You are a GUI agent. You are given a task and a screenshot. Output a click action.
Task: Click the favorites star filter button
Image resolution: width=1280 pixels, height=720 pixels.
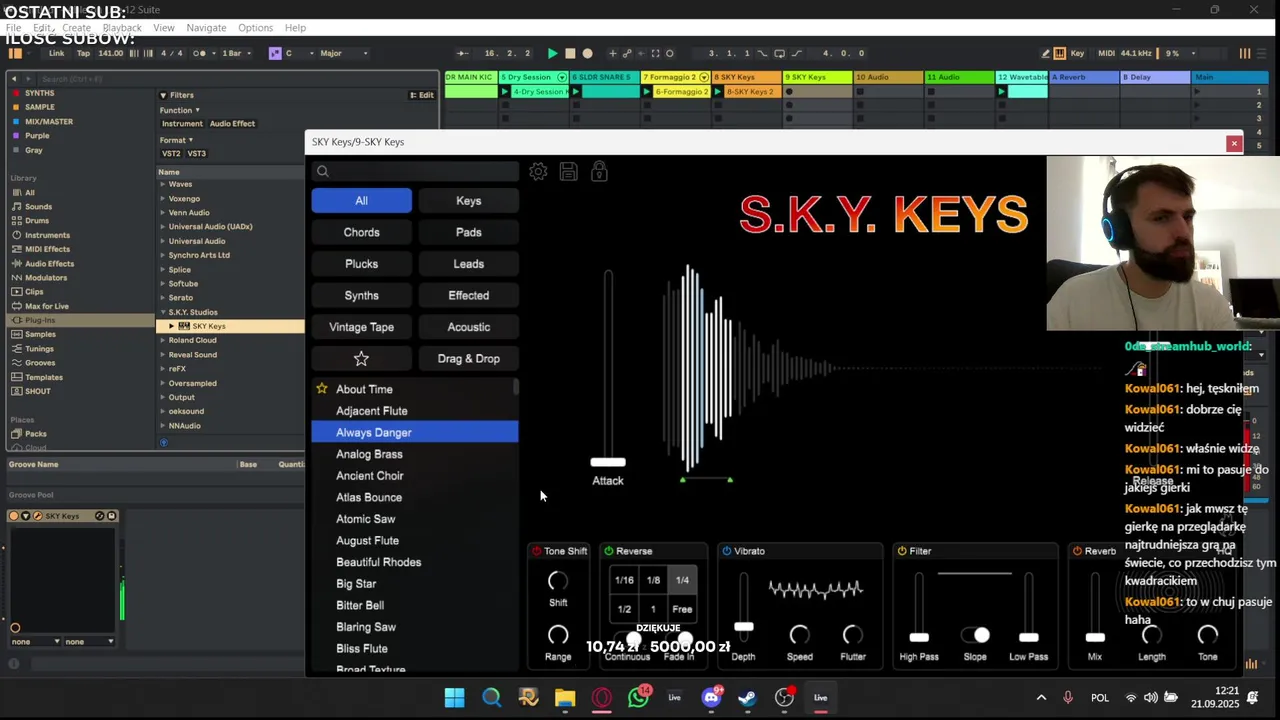point(361,358)
